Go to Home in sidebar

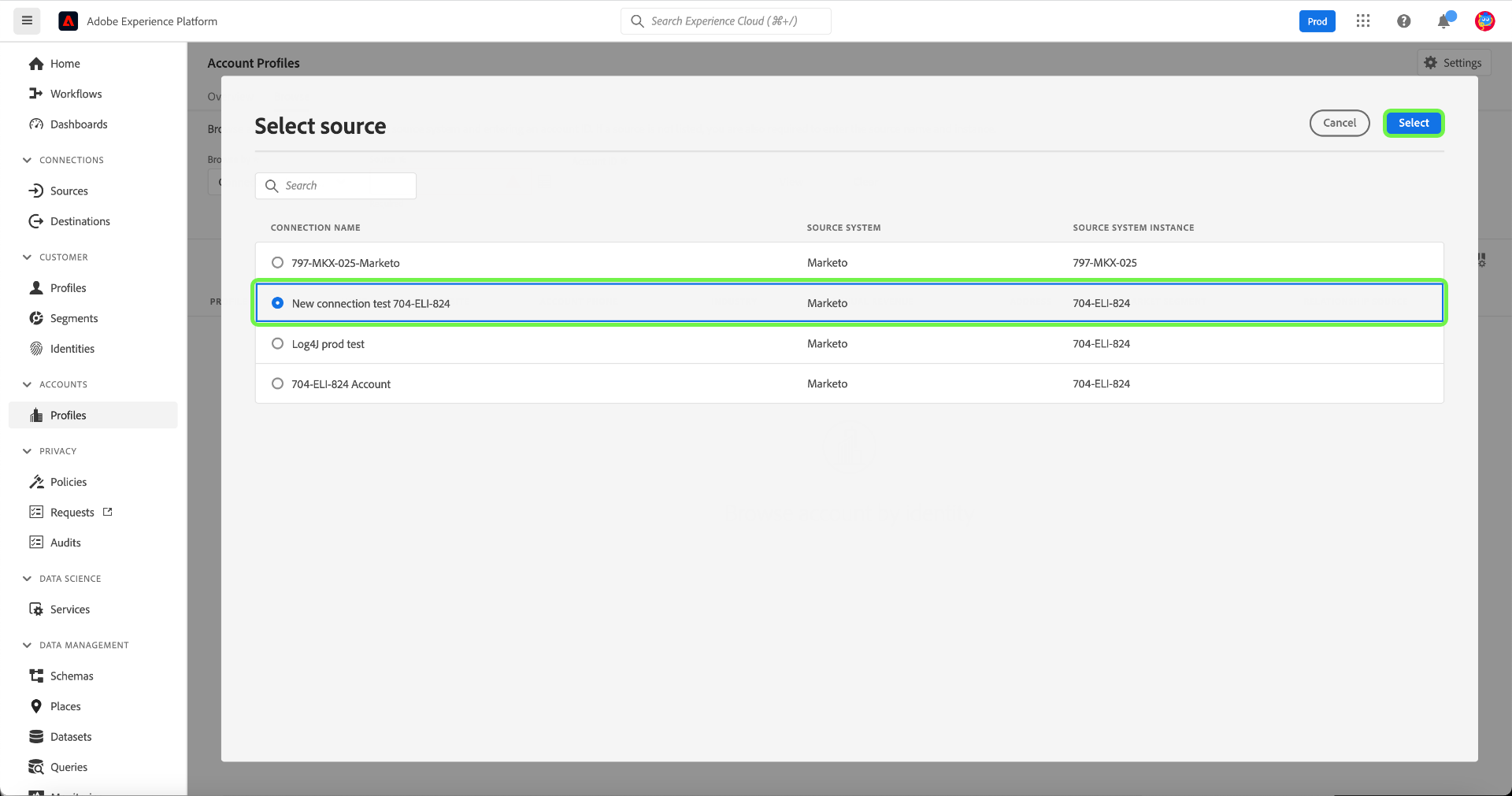[65, 64]
